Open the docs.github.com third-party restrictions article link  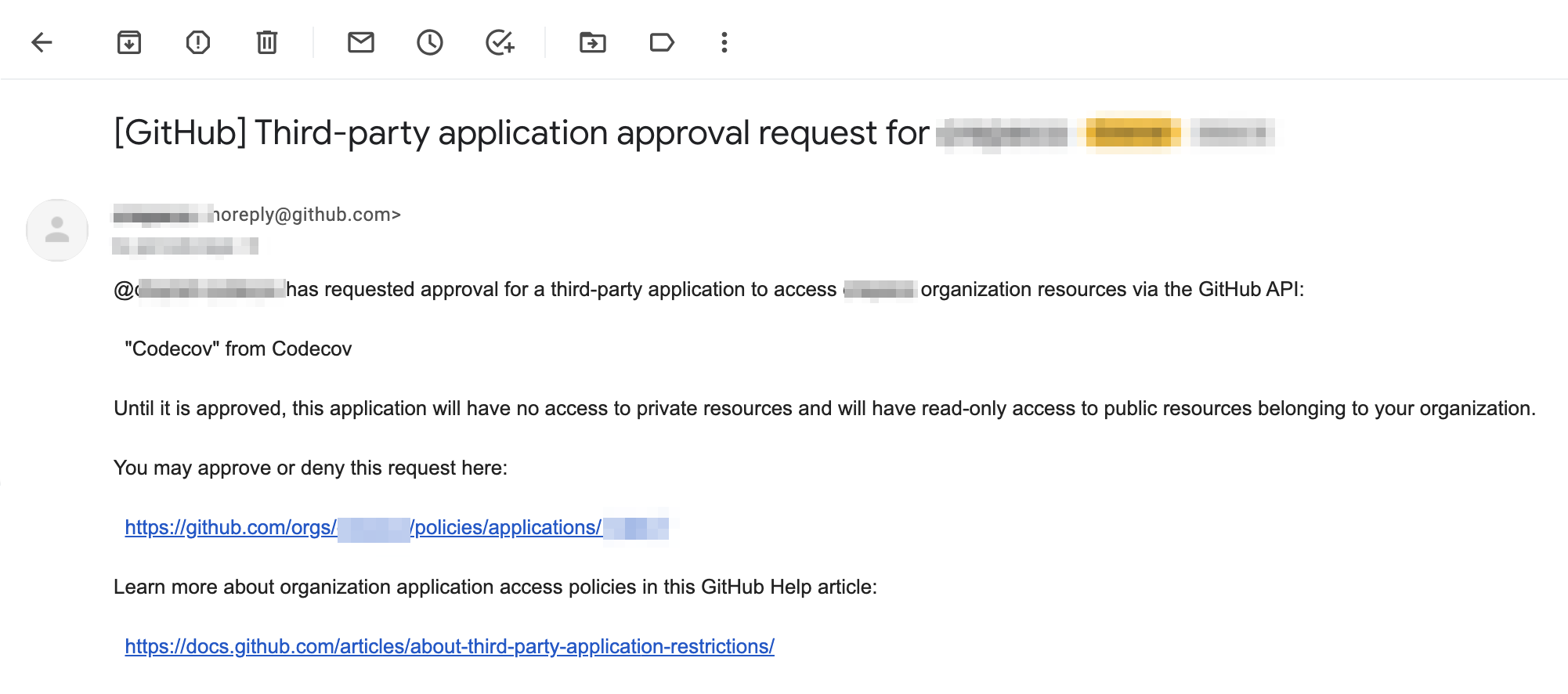[x=450, y=647]
